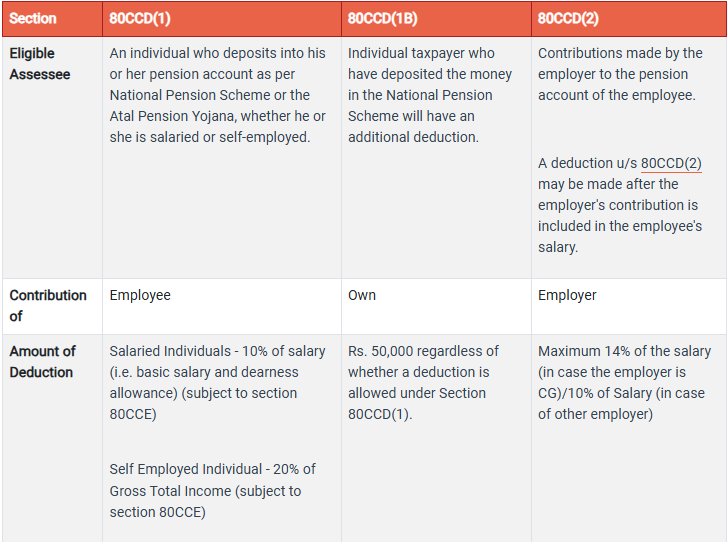Click the 'Salaried Individuals - 10% of salary' paragraph

click(x=217, y=382)
